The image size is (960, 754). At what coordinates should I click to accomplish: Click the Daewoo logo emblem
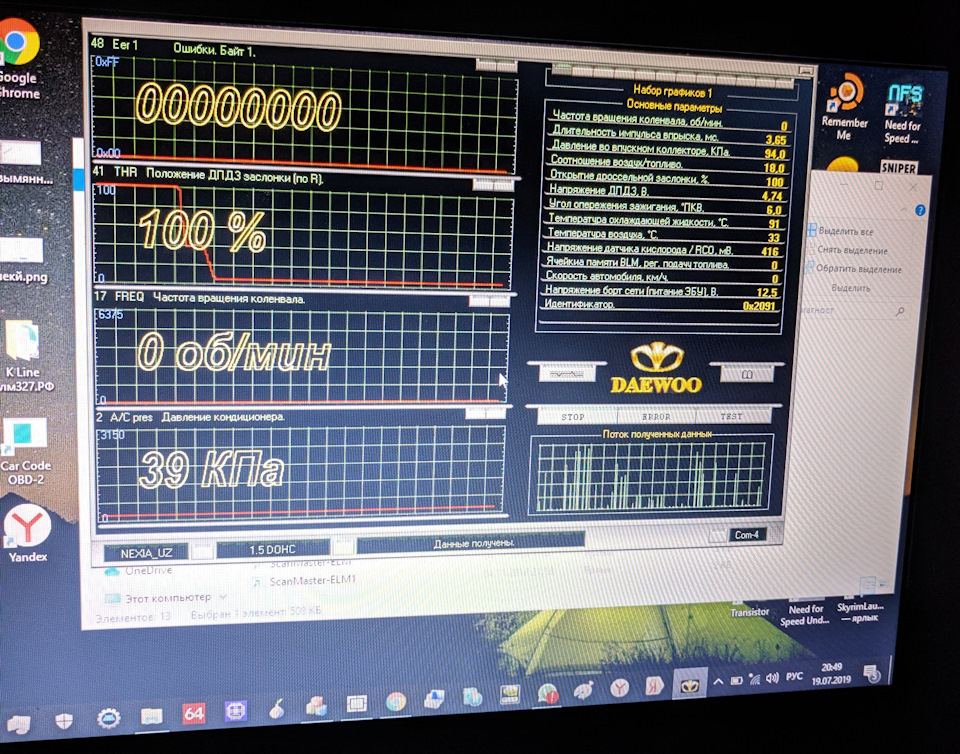point(656,368)
